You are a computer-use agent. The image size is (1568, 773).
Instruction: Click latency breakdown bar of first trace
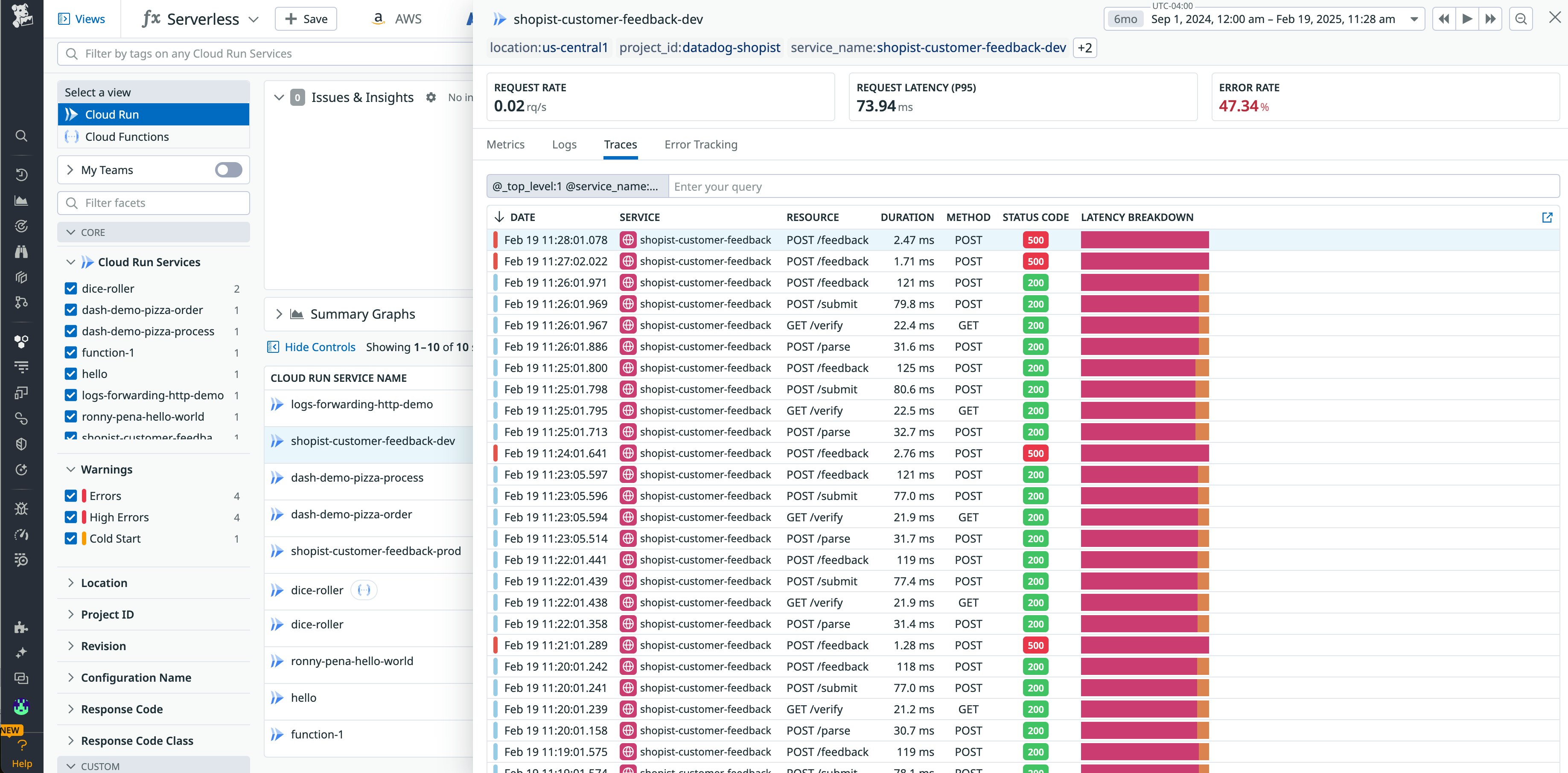(1144, 240)
